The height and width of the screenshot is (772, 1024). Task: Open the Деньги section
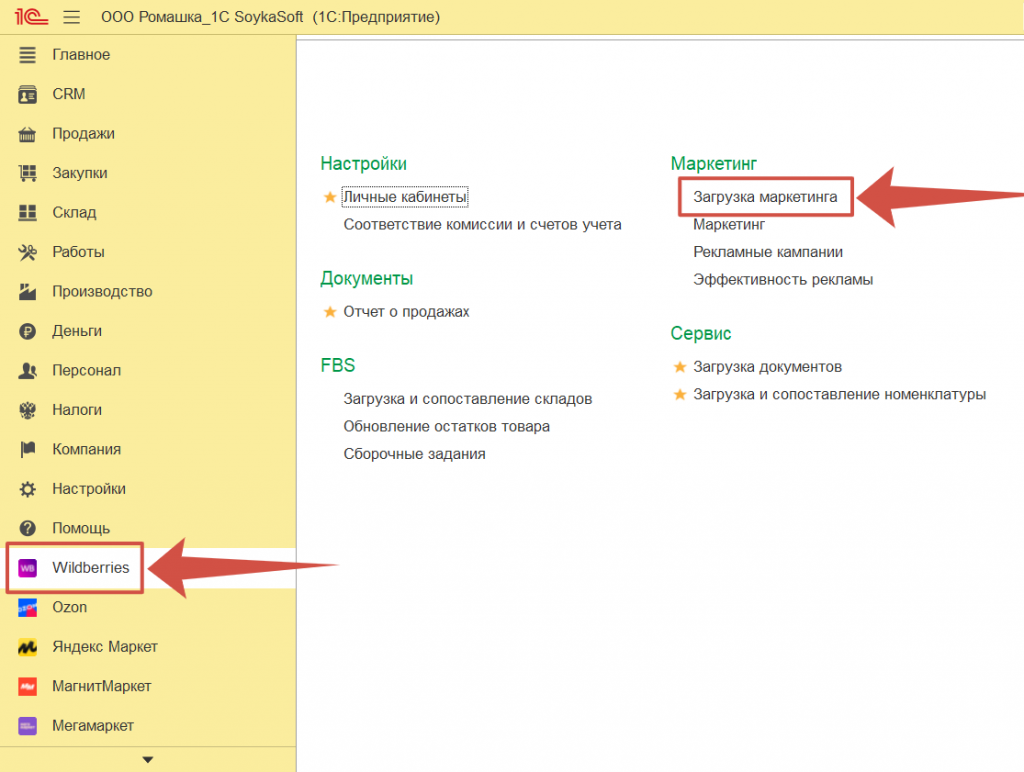77,331
